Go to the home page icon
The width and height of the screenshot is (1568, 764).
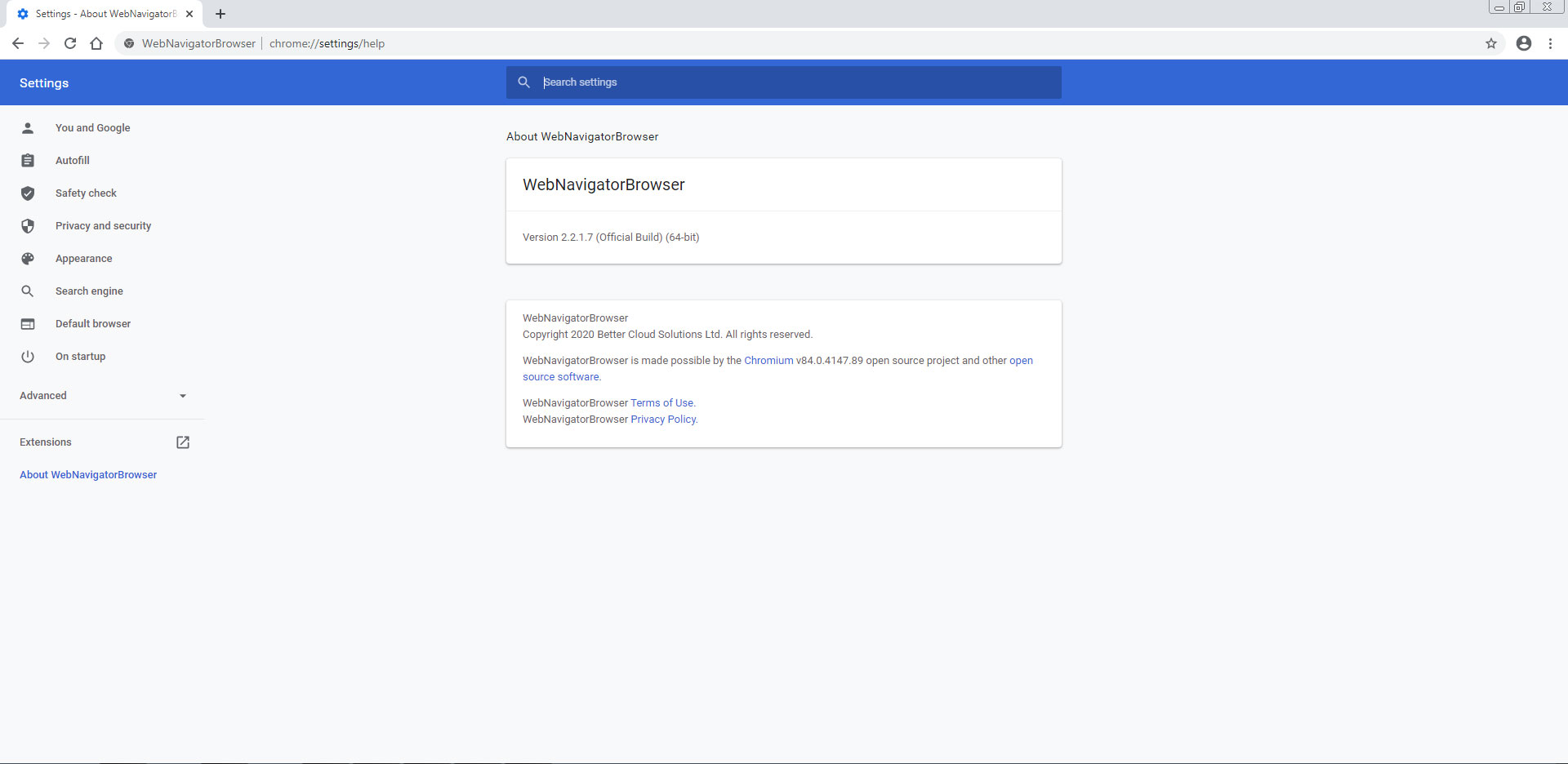96,43
